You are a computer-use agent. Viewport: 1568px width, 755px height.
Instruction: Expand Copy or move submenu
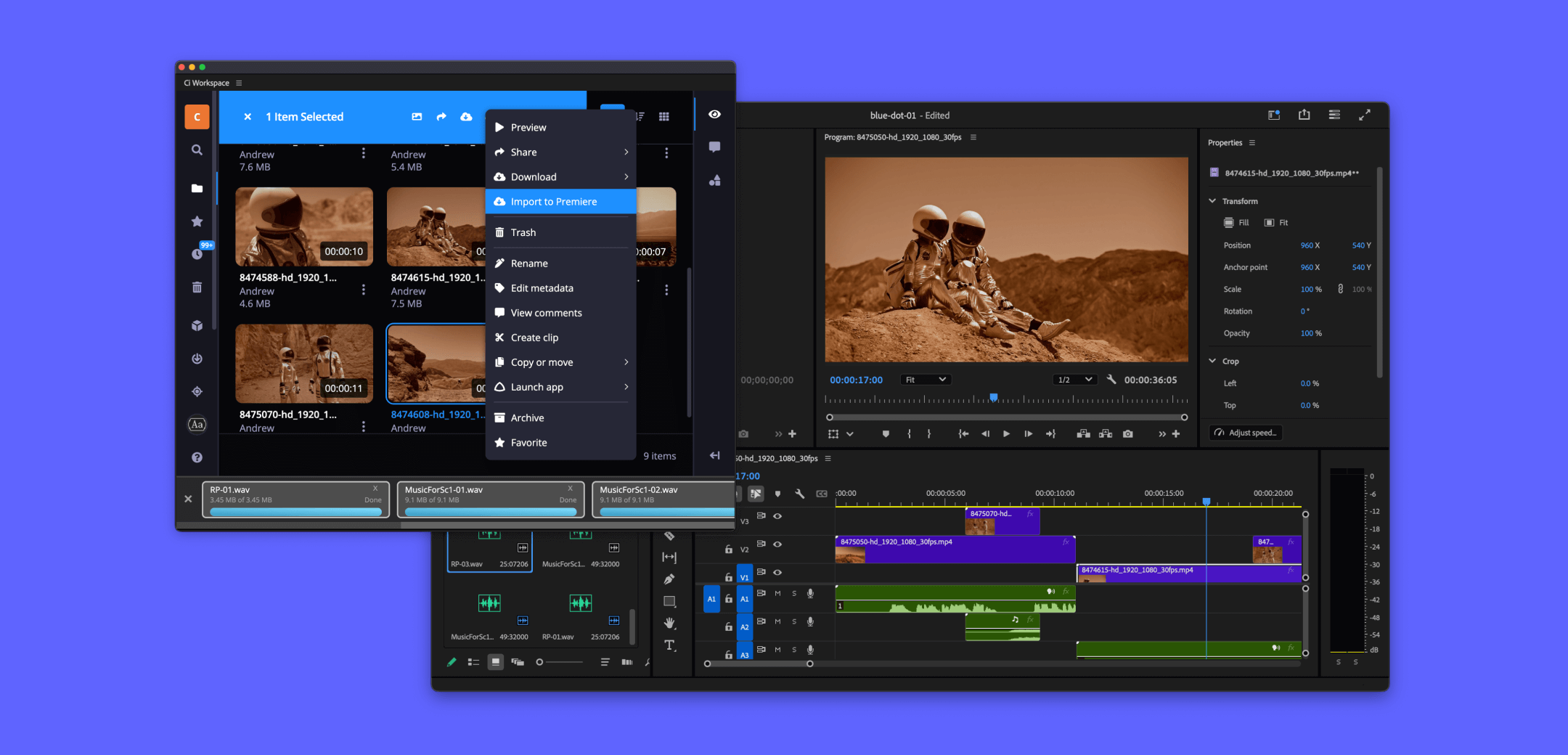tap(561, 362)
